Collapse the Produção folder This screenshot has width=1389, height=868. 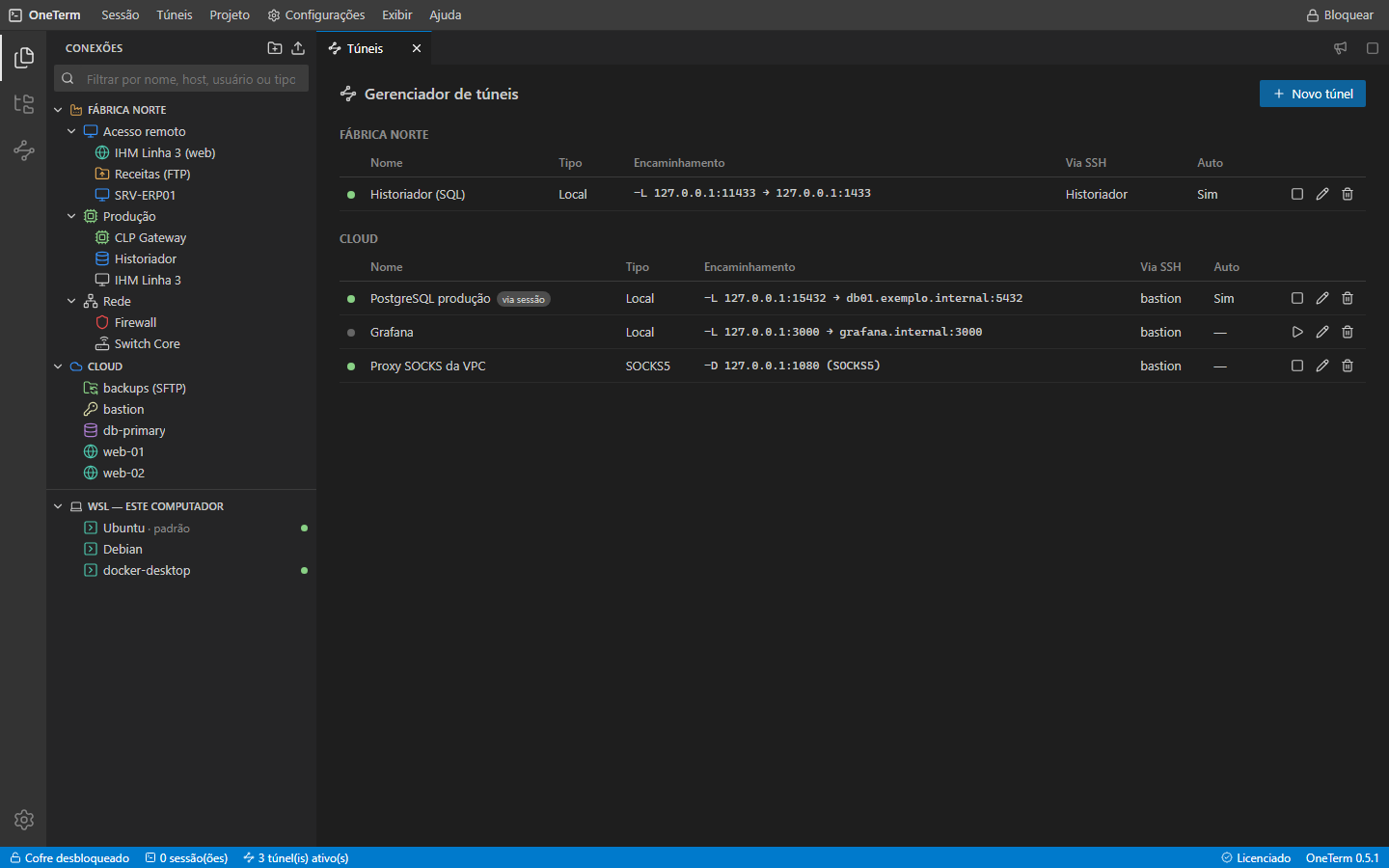(x=71, y=216)
